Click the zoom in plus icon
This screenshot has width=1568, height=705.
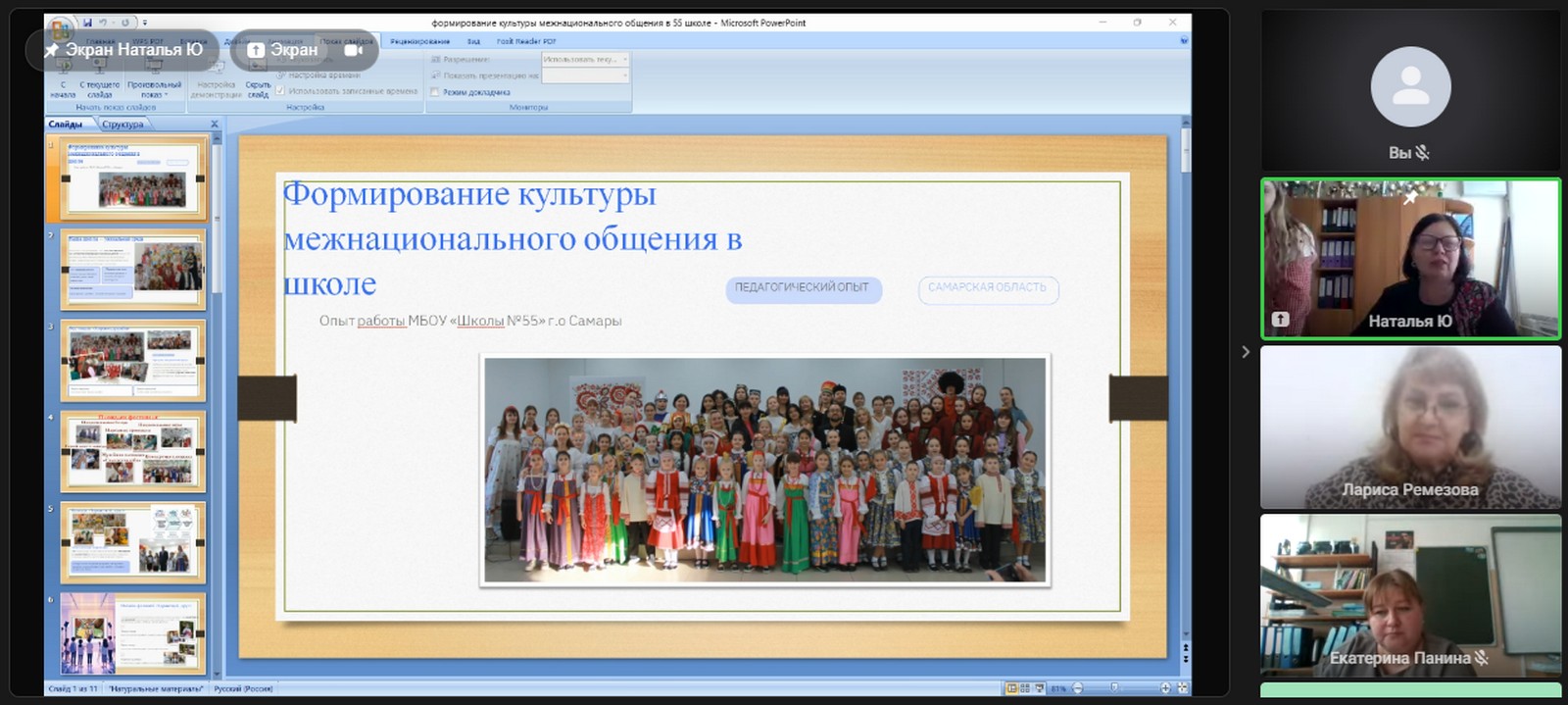point(1165,688)
